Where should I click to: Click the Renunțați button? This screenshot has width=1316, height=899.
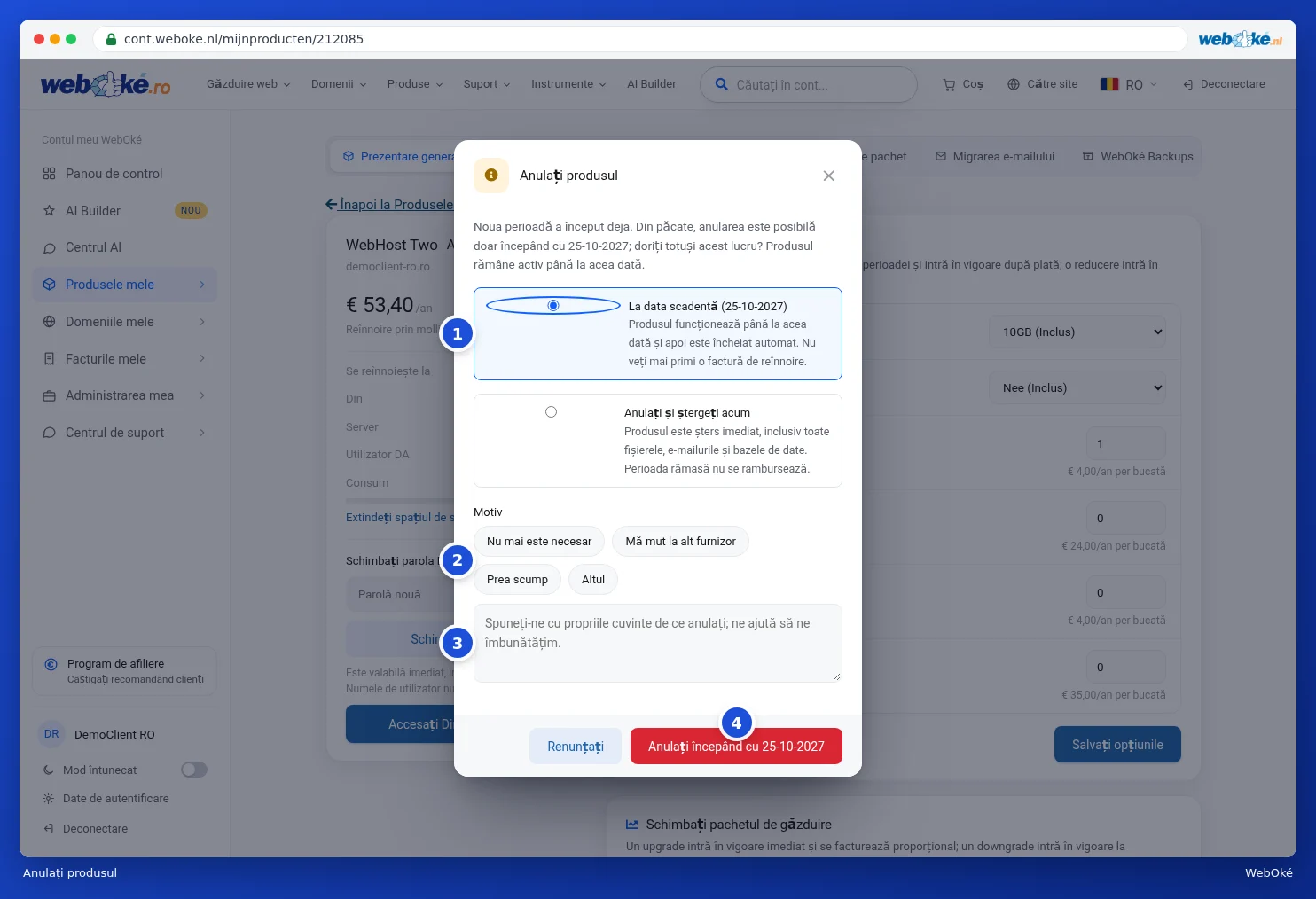[576, 747]
